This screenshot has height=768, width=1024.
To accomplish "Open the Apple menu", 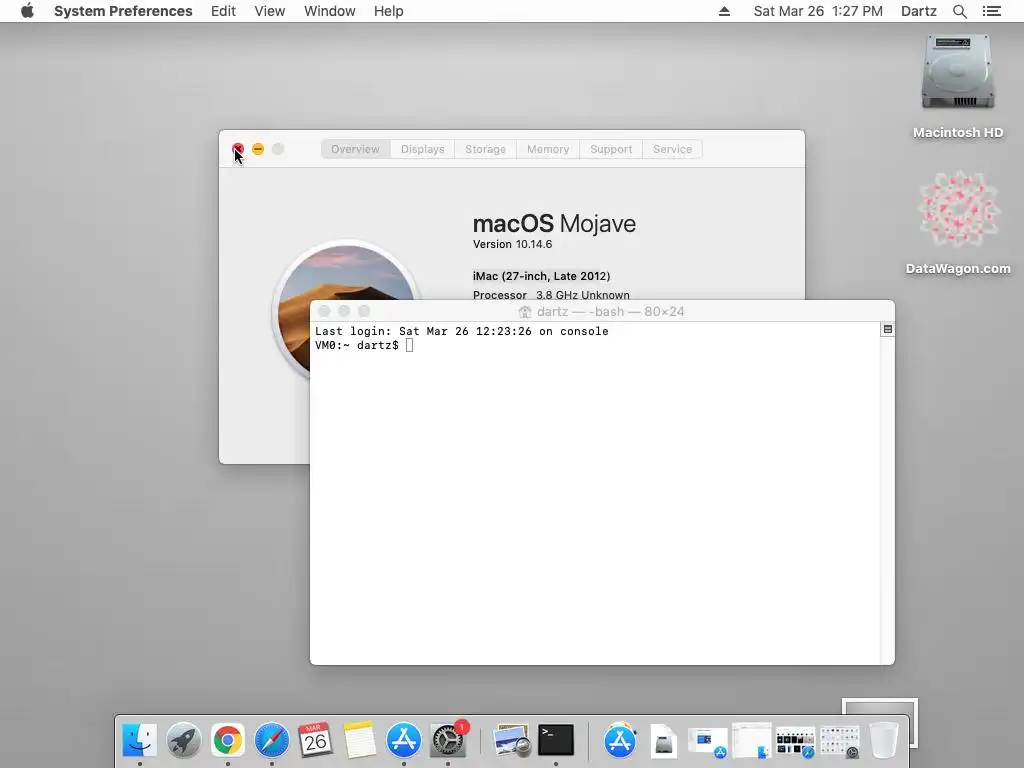I will point(27,11).
